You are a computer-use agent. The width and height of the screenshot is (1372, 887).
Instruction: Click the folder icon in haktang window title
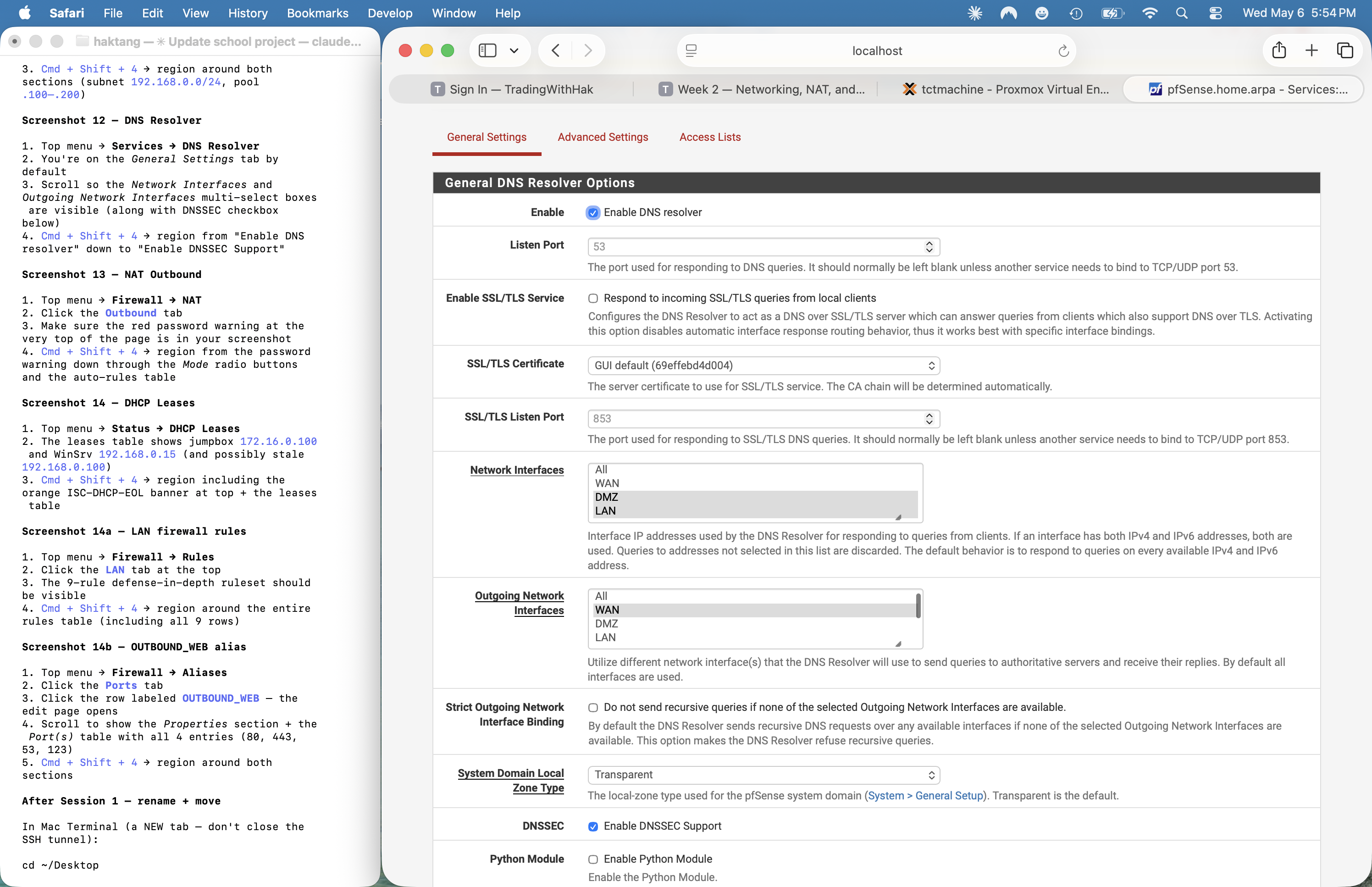(83, 41)
